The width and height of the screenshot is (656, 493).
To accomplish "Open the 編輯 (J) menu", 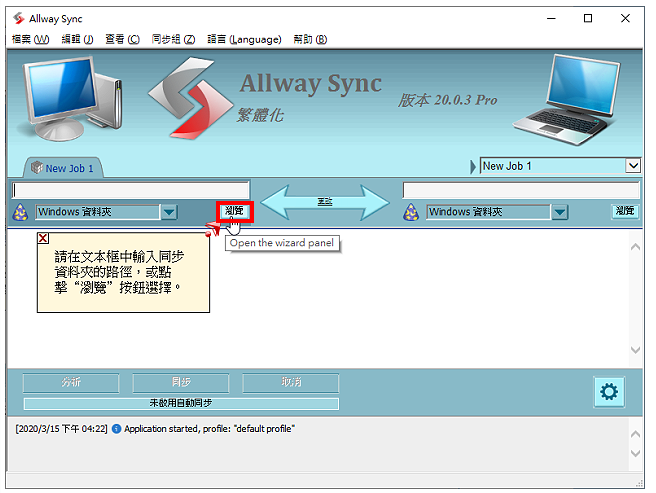I will [x=77, y=39].
